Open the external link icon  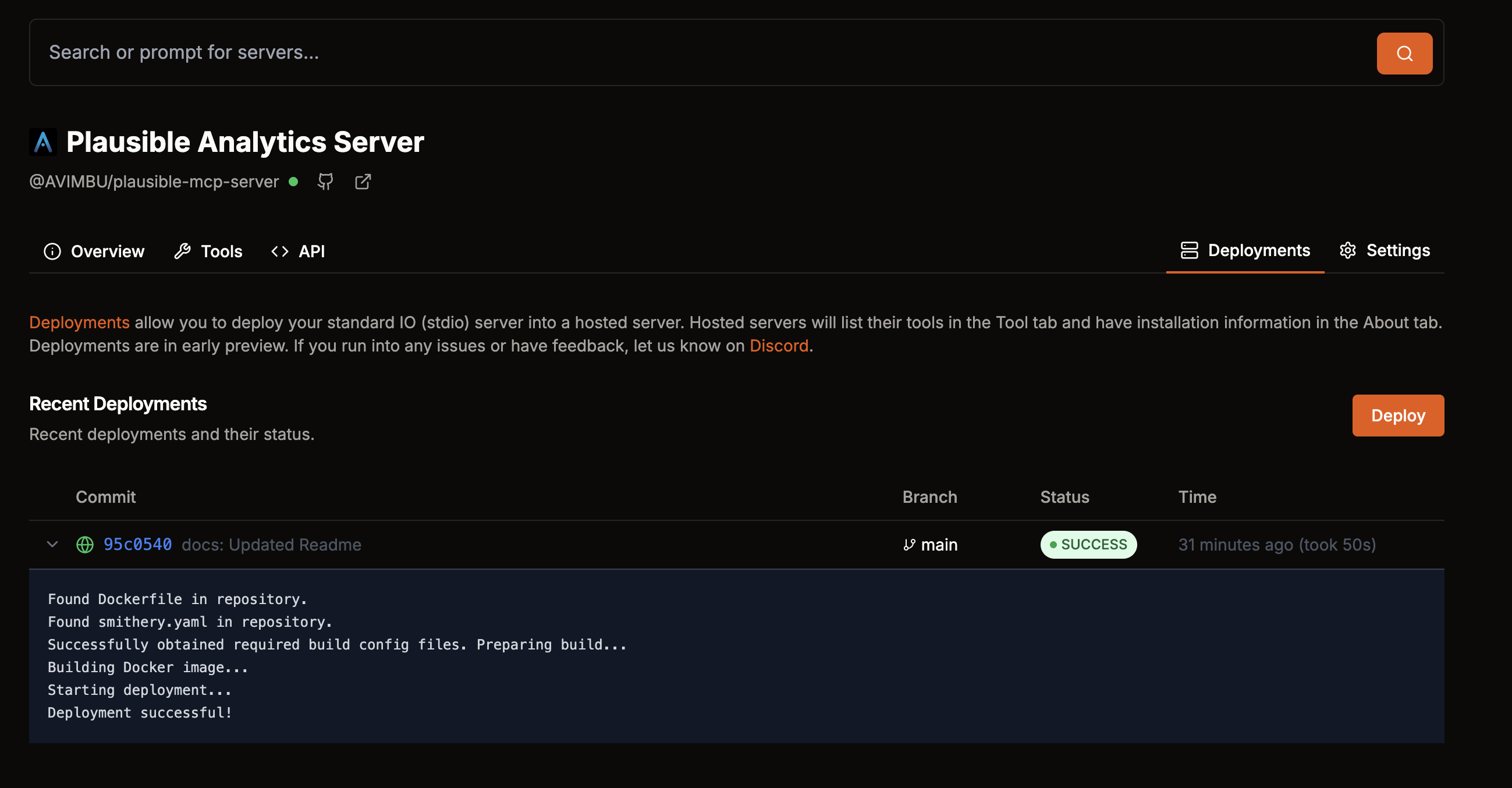click(x=363, y=182)
